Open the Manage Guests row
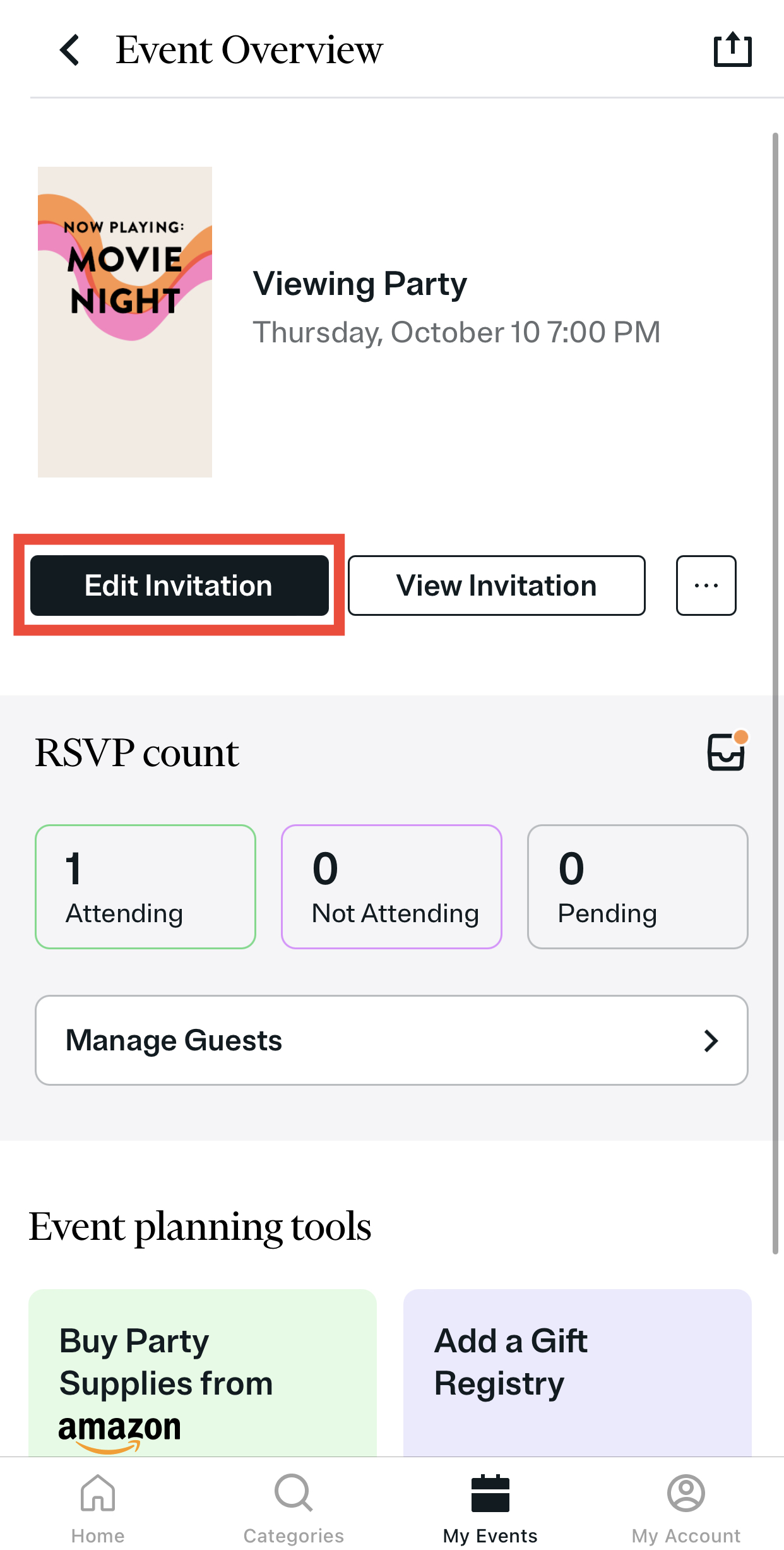 [x=391, y=1040]
